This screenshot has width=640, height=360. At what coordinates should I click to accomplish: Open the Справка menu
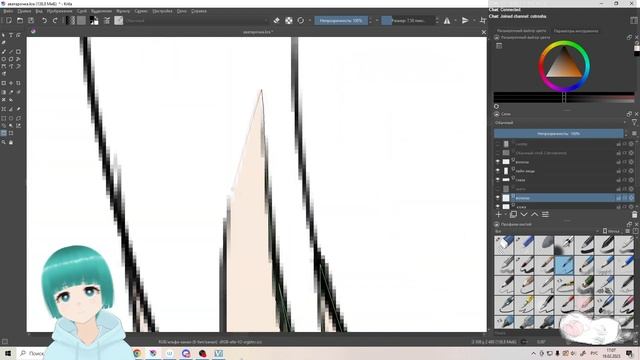199,11
